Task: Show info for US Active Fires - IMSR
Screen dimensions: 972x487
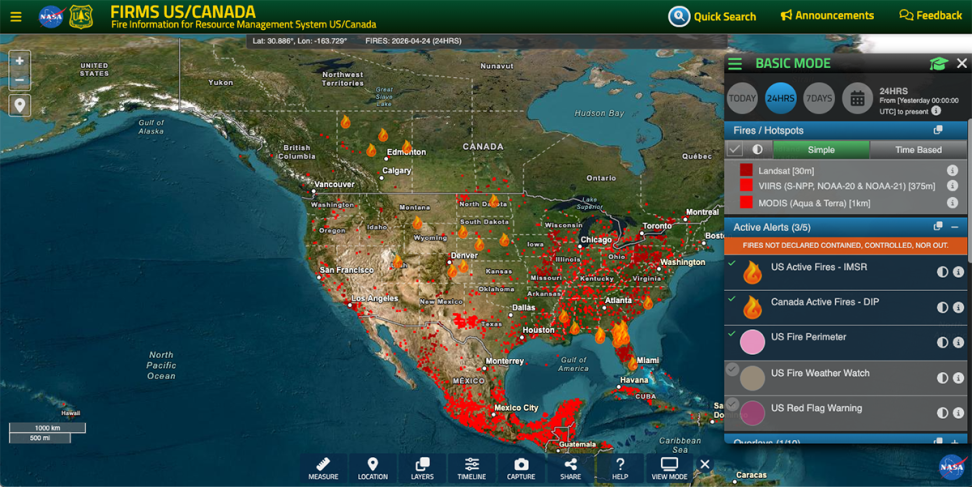Action: [958, 272]
